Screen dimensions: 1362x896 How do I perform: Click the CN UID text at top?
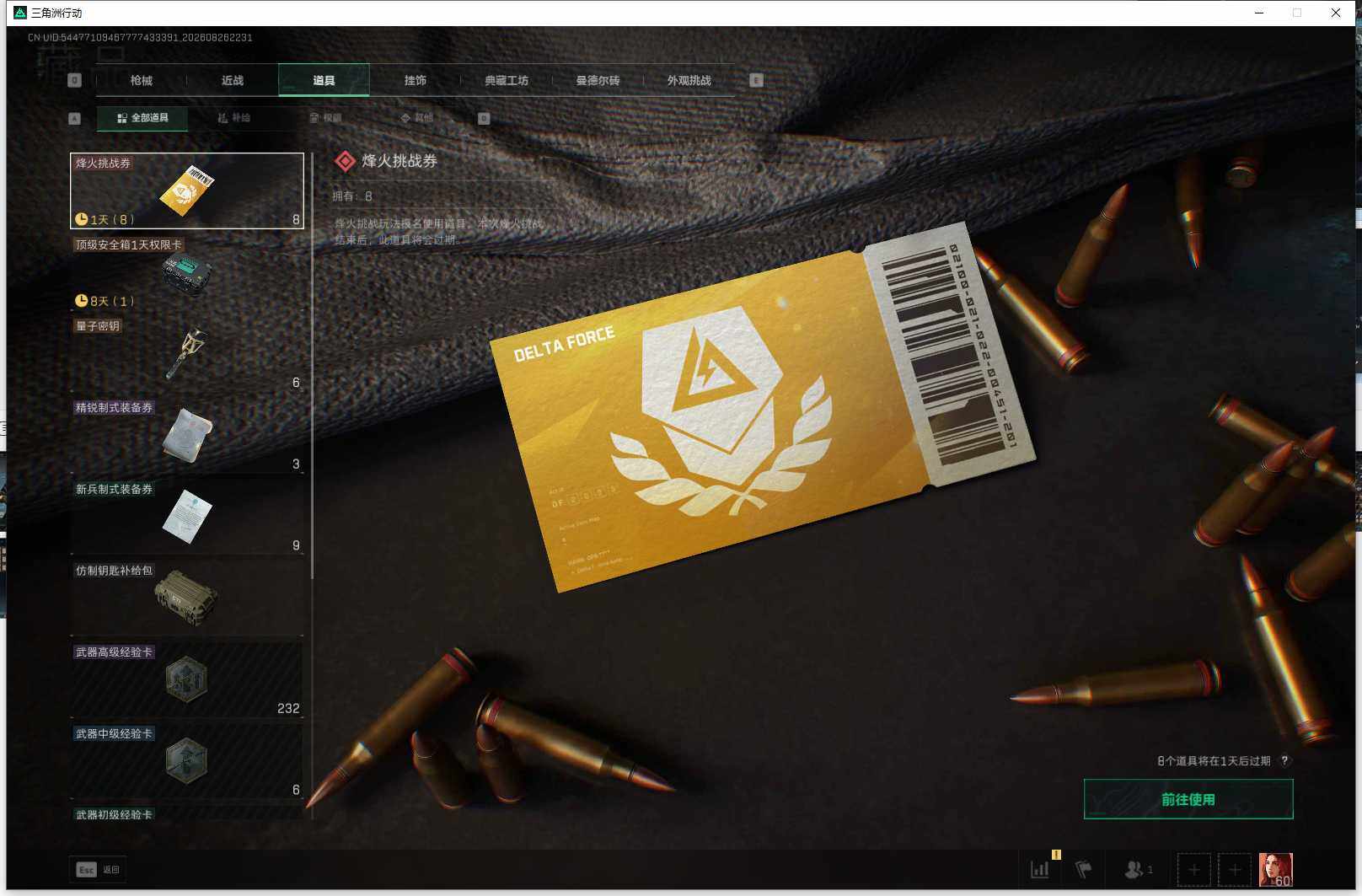[x=140, y=37]
